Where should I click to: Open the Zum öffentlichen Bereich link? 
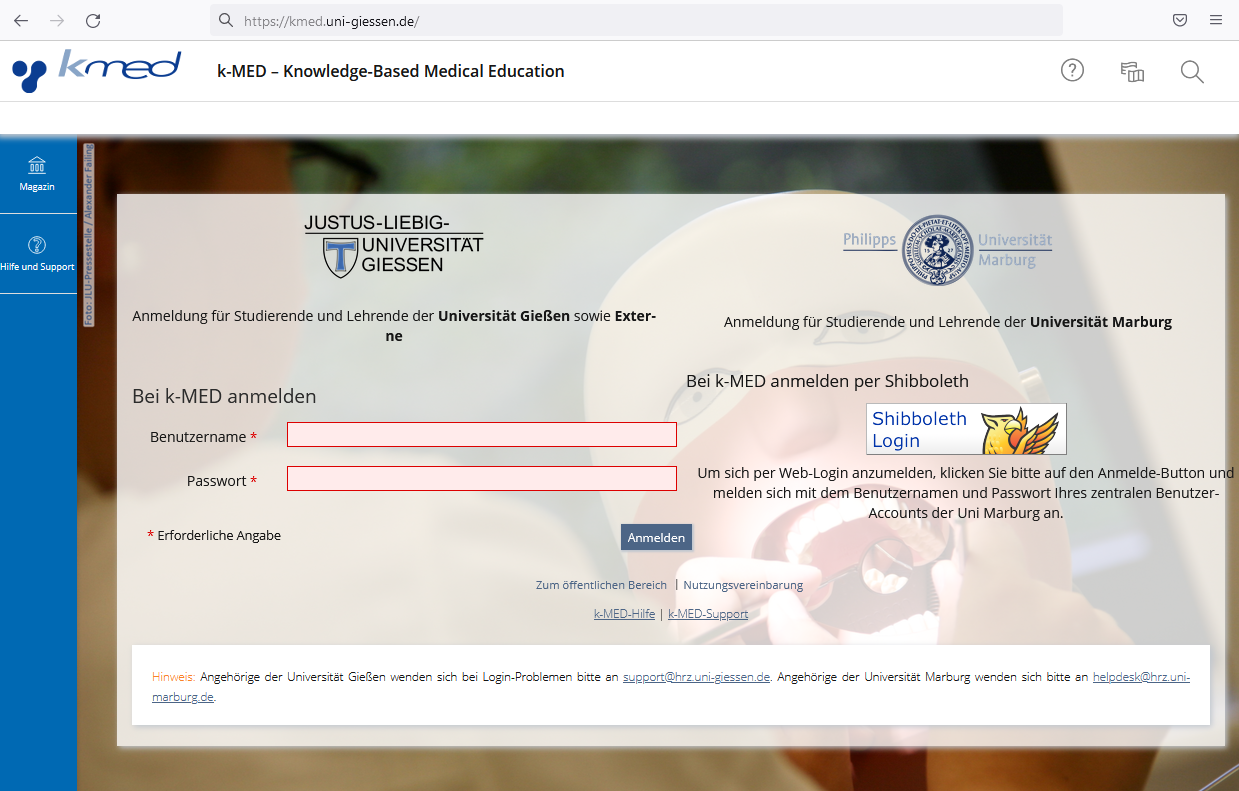click(x=601, y=585)
